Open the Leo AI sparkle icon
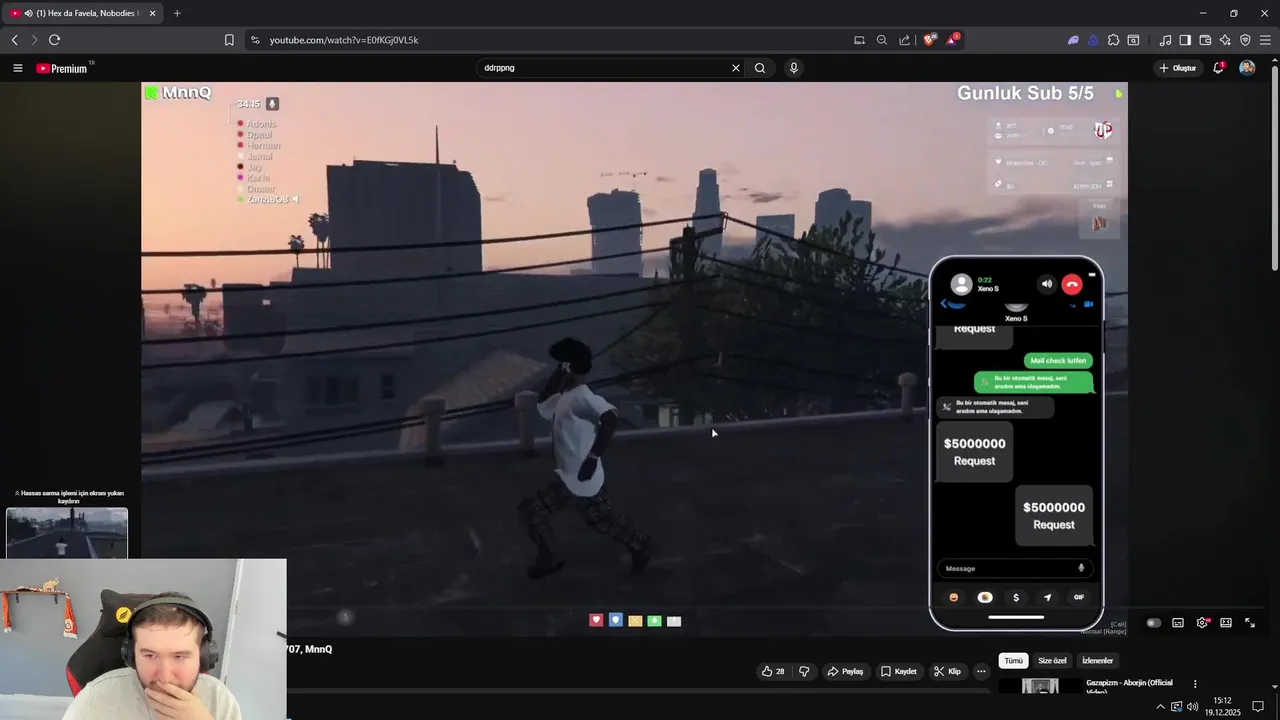The width and height of the screenshot is (1280, 720). pyautogui.click(x=1225, y=40)
